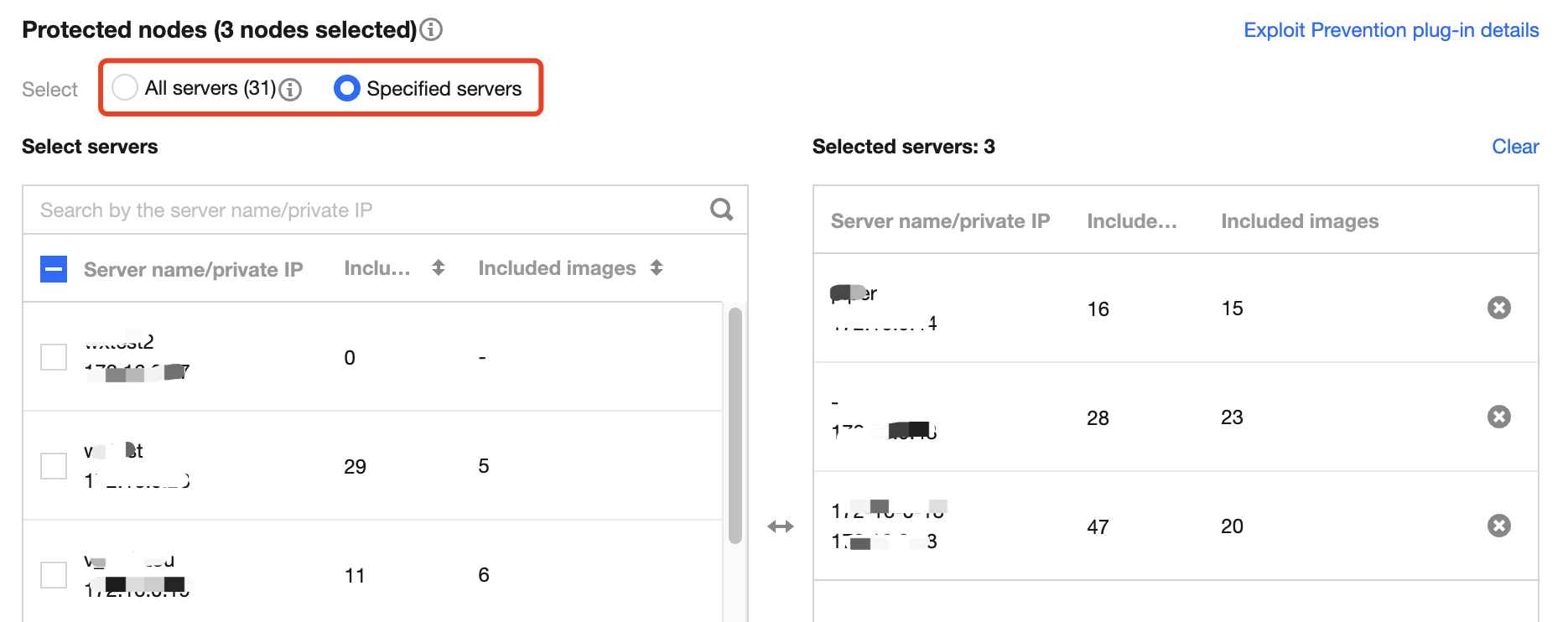
Task: Select the Specified servers radio option
Action: pyautogui.click(x=346, y=88)
